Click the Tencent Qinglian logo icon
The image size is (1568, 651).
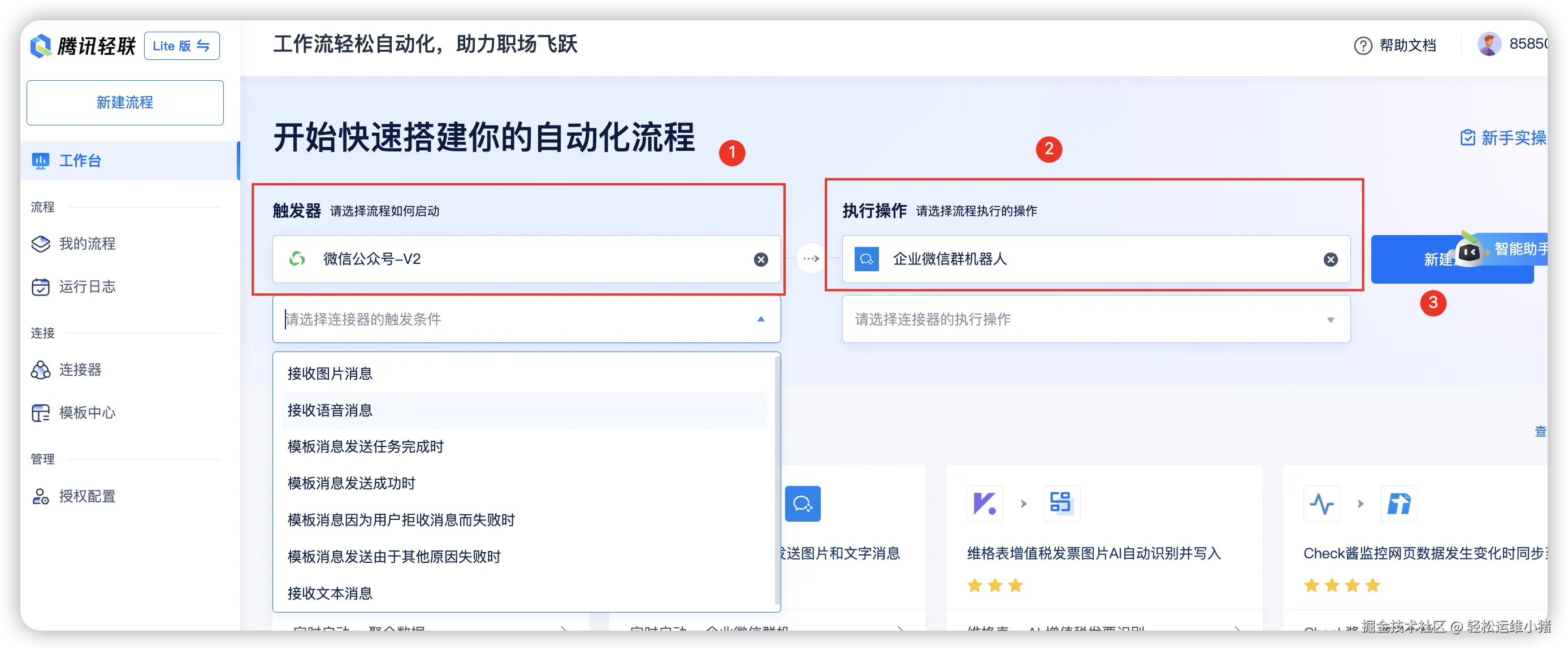pos(41,46)
